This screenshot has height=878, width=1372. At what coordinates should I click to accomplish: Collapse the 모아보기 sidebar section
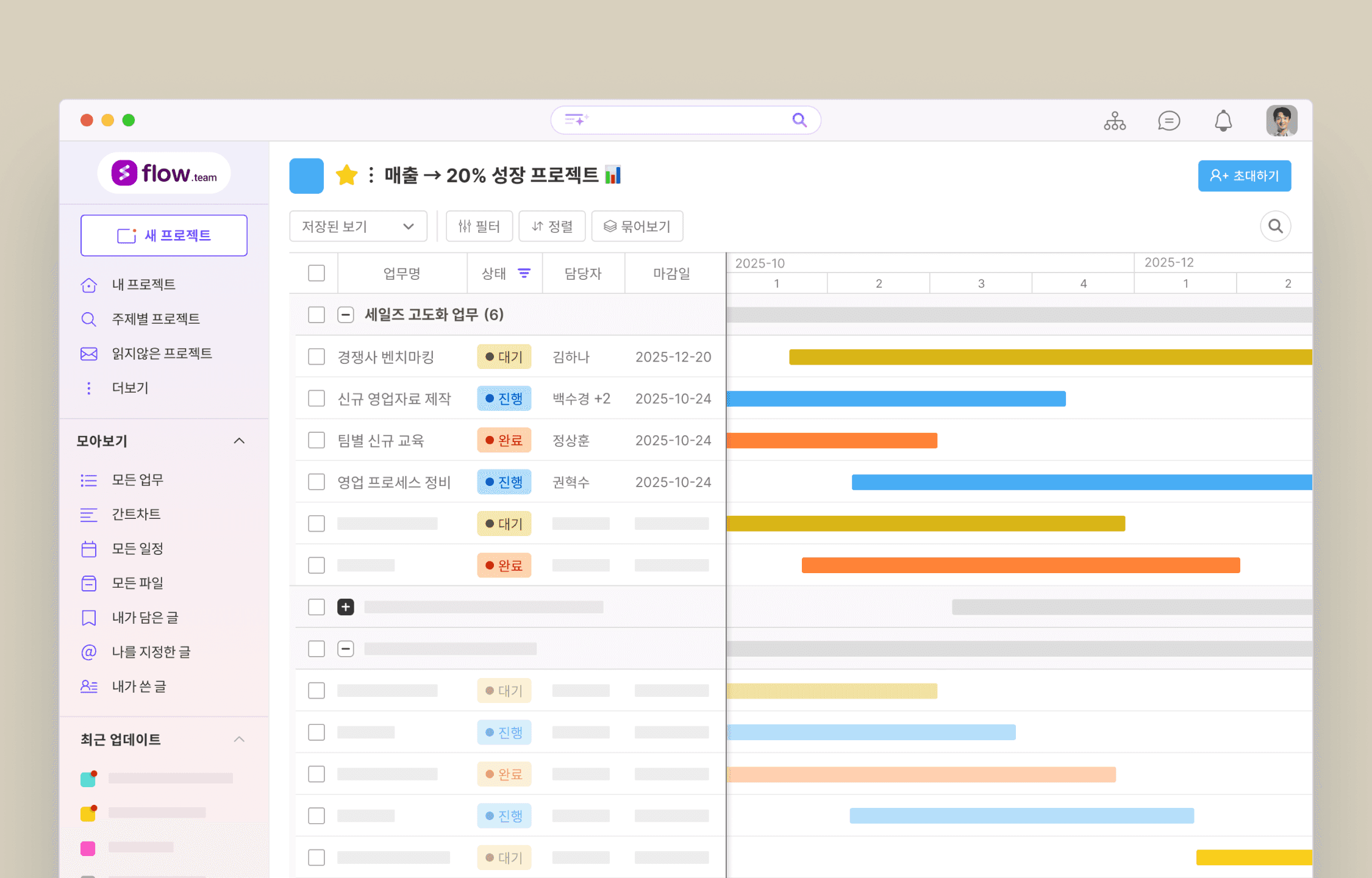(239, 441)
